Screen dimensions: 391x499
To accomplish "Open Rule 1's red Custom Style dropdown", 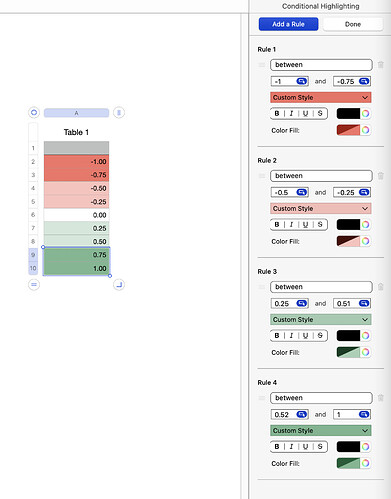I will [321, 97].
